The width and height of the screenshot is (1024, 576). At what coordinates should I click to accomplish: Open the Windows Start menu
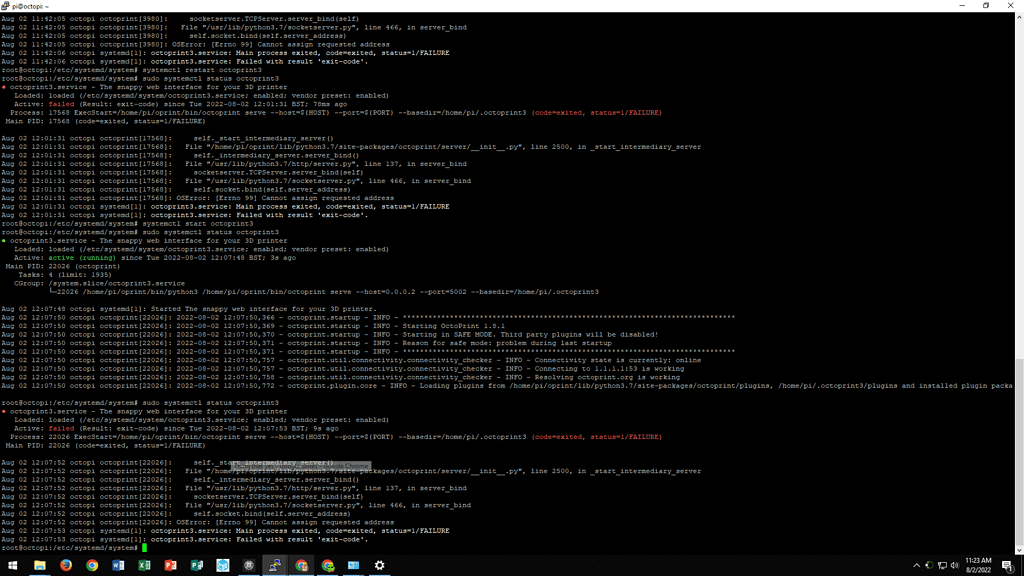click(13, 565)
